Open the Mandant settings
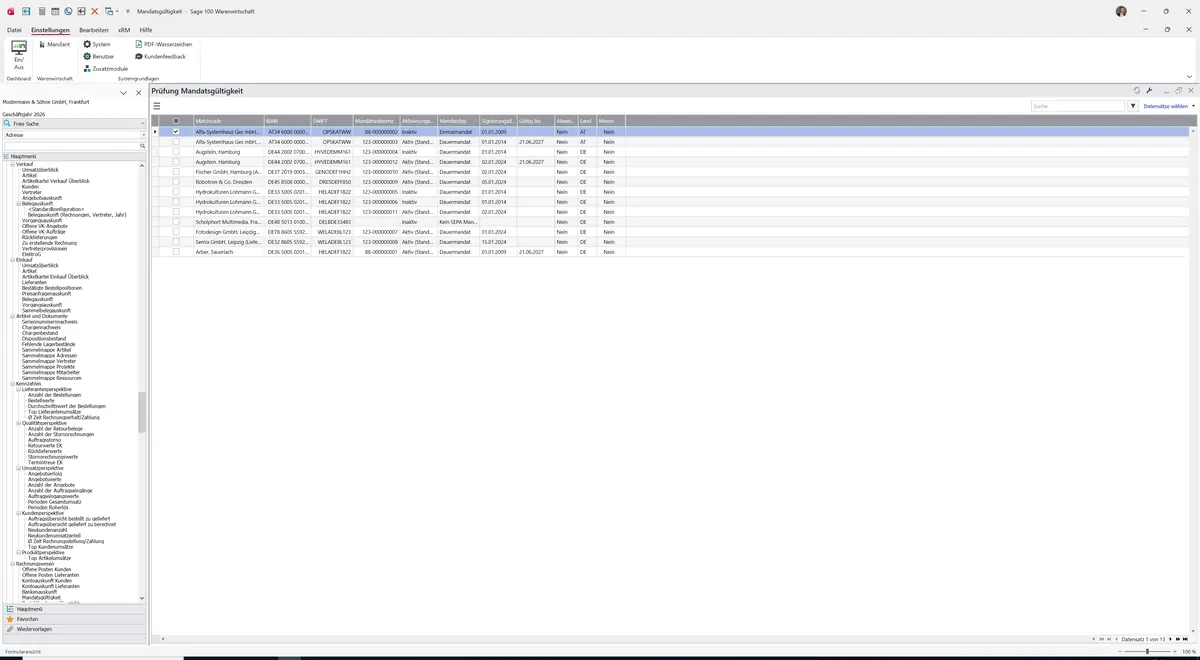The height and width of the screenshot is (660, 1200). 54,44
